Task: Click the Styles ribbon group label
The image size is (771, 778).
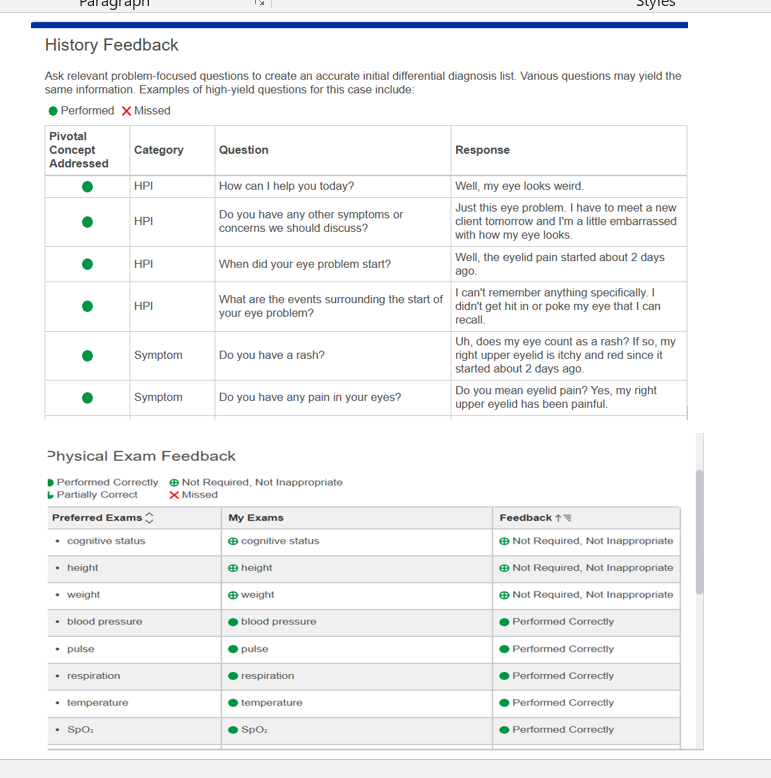Action: pyautogui.click(x=656, y=4)
